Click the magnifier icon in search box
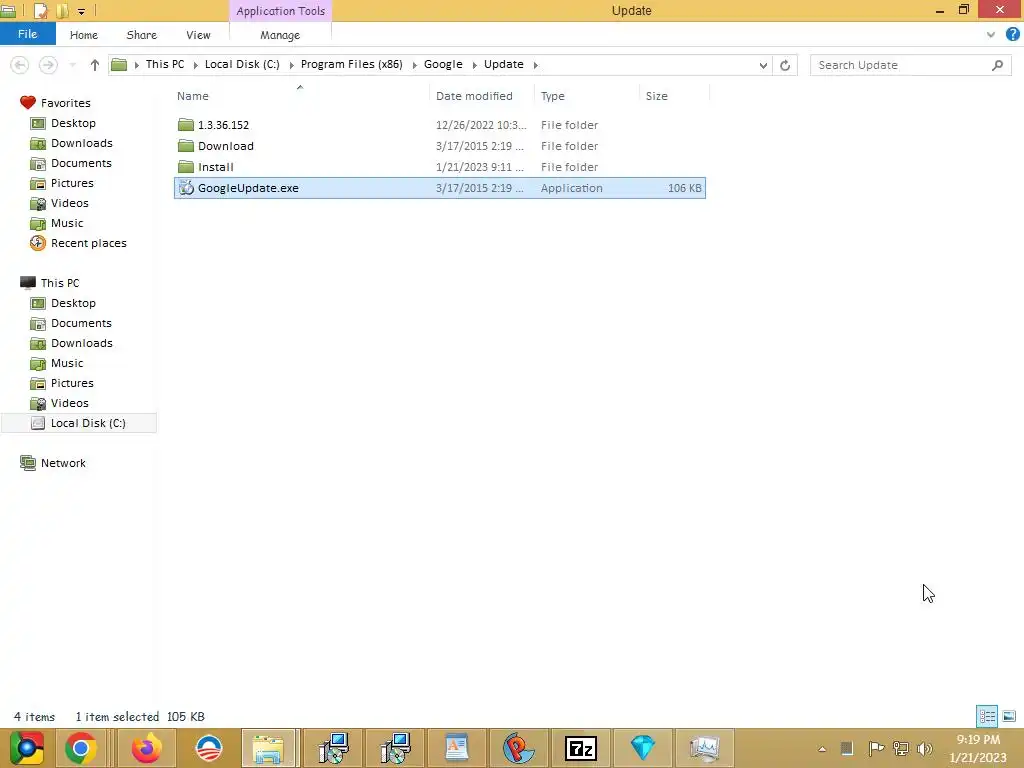Image resolution: width=1024 pixels, height=768 pixels. click(997, 65)
